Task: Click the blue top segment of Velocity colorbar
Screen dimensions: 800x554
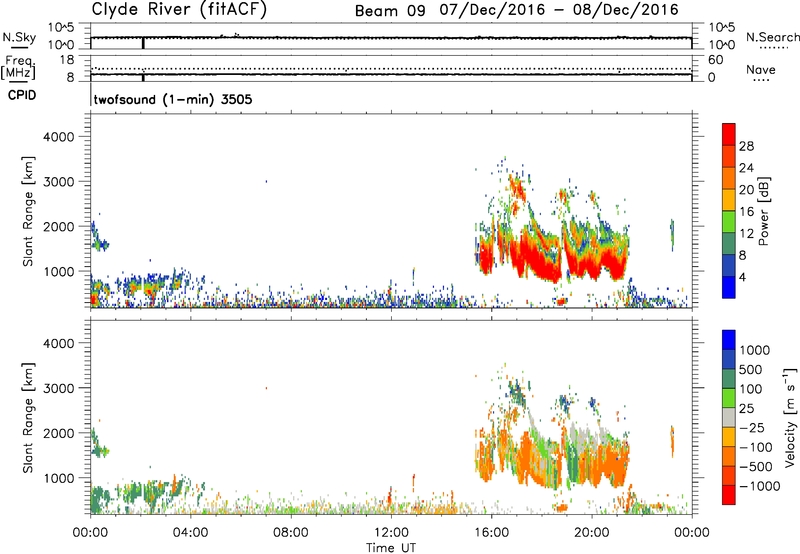Action: (729, 340)
